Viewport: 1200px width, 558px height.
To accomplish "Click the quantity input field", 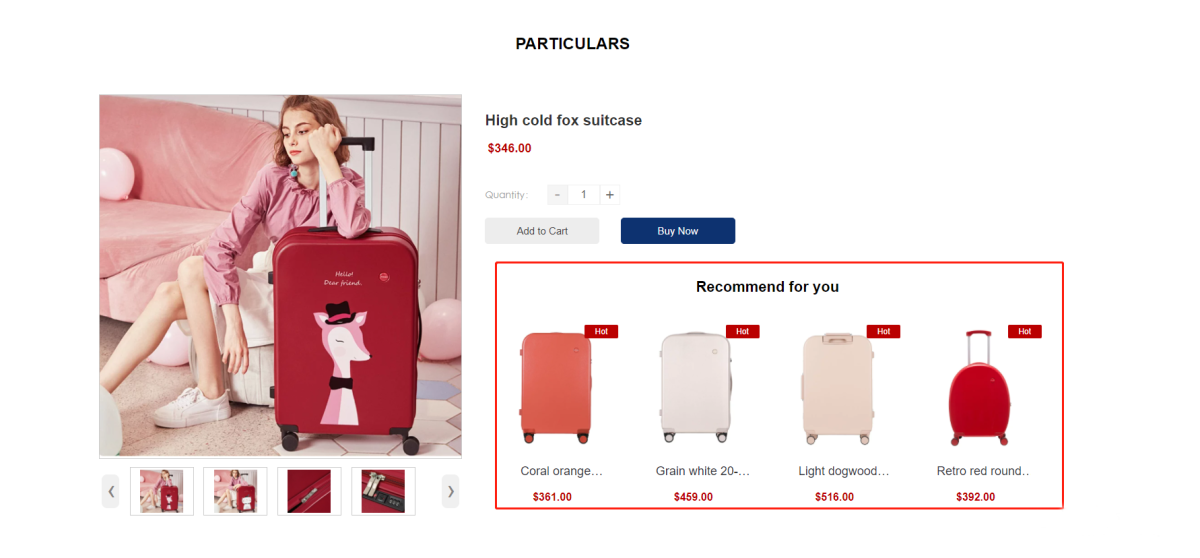I will pos(584,195).
